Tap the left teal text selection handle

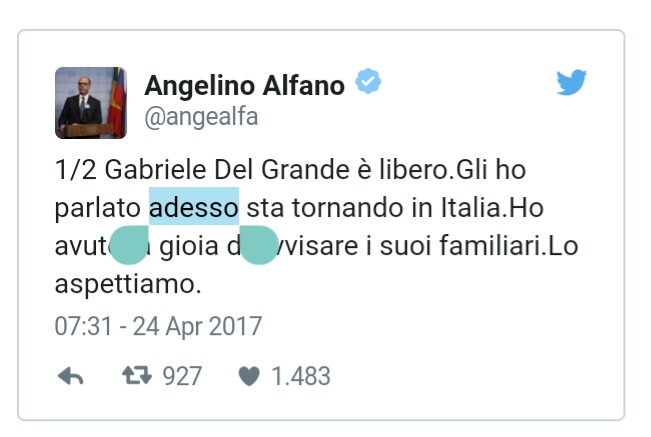130,245
